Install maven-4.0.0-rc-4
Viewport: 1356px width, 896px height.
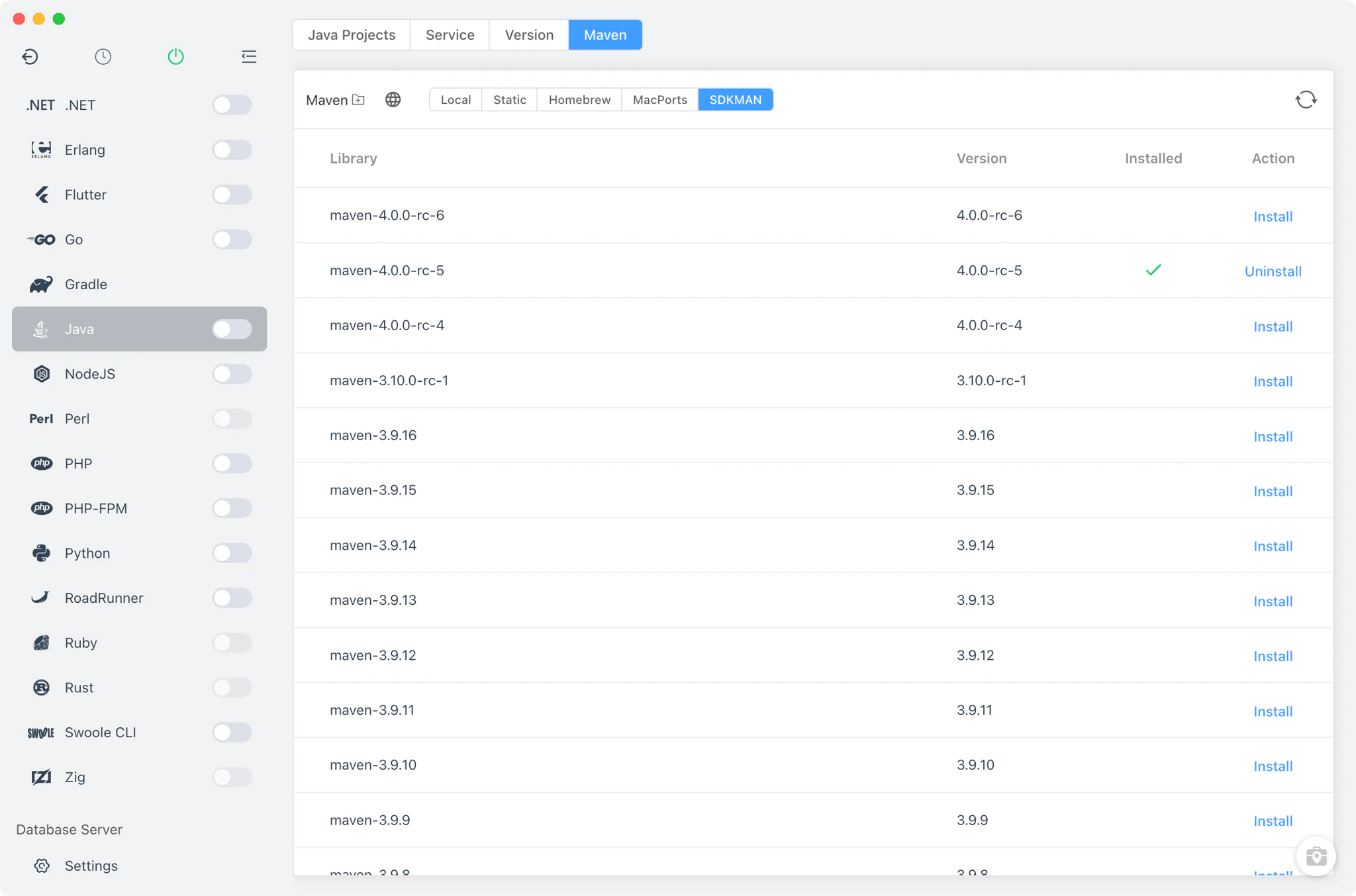[1273, 326]
